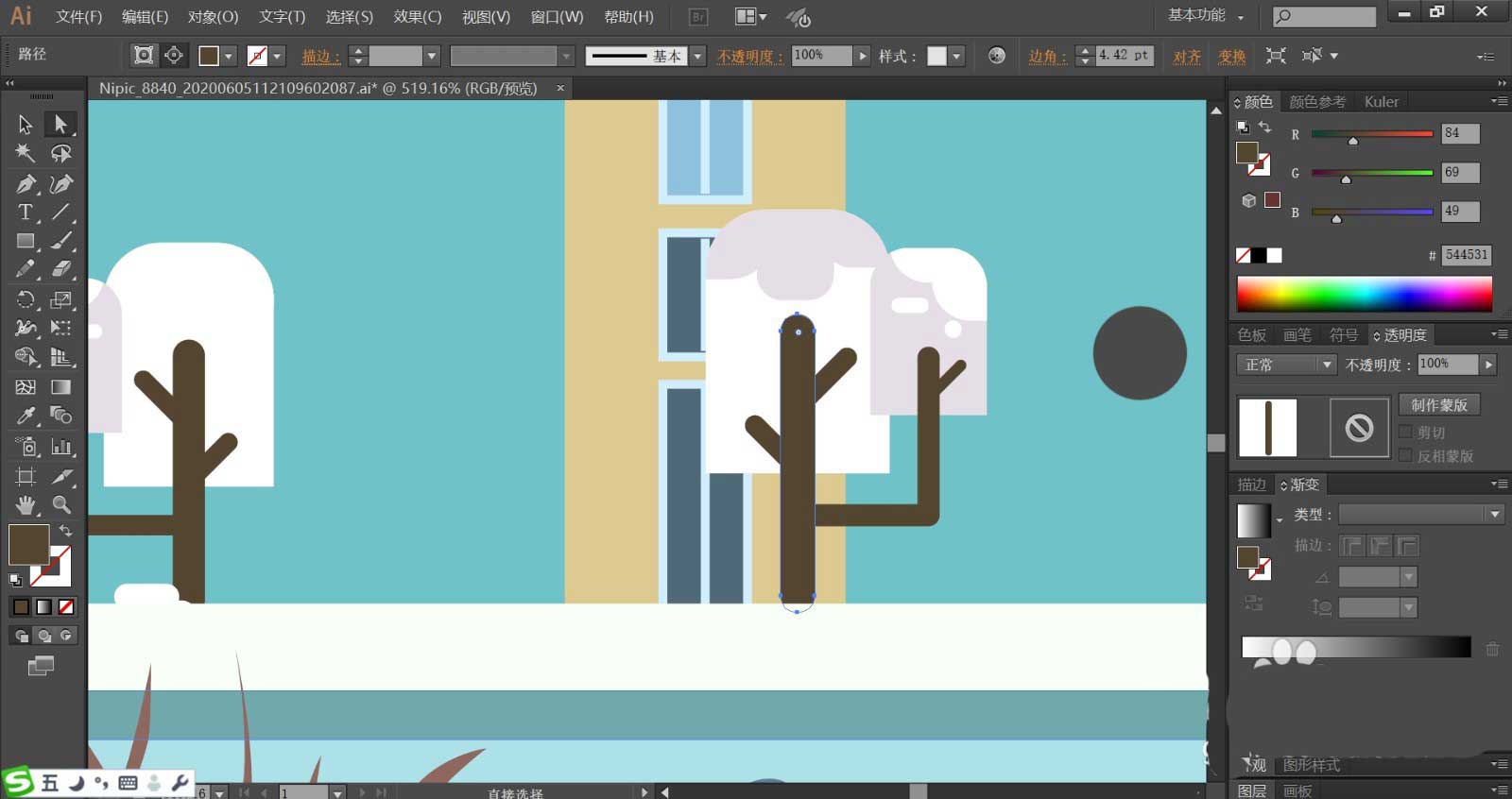The height and width of the screenshot is (799, 1512).
Task: Open the 对象(O) menu
Action: coord(213,17)
